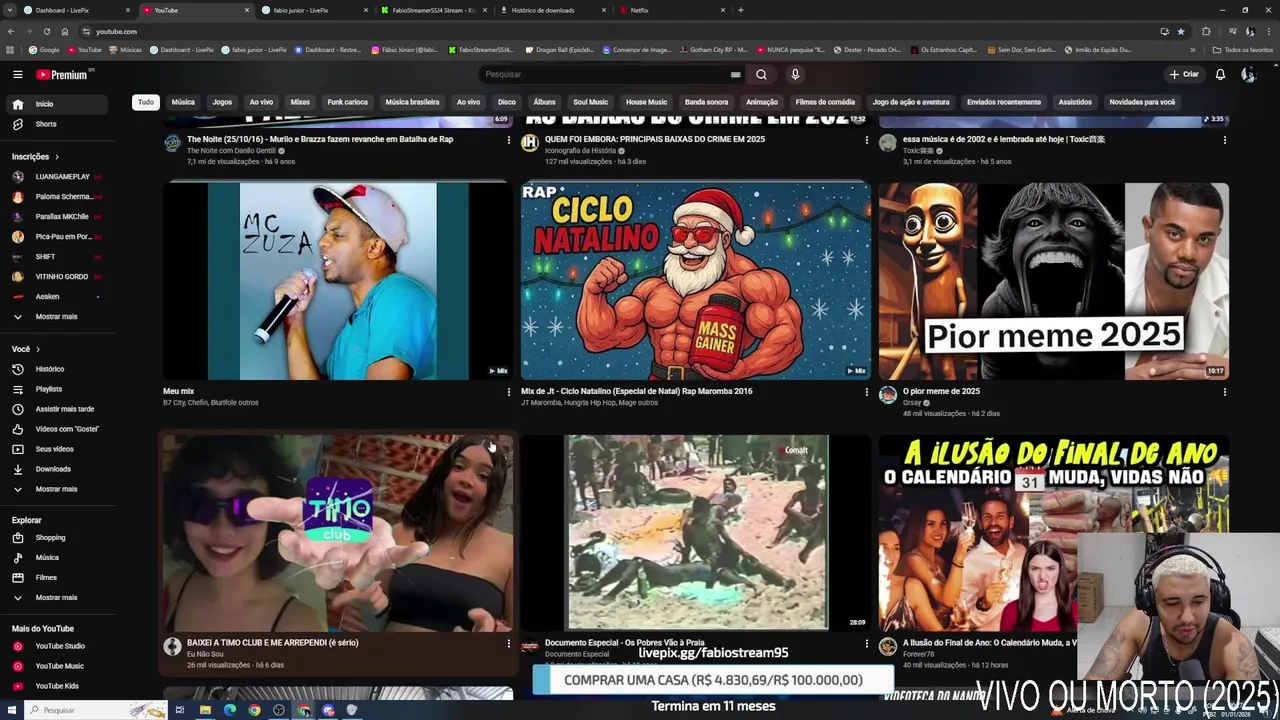Switch to Histórico de downloads tab
Image resolution: width=1280 pixels, height=720 pixels.
[552, 10]
